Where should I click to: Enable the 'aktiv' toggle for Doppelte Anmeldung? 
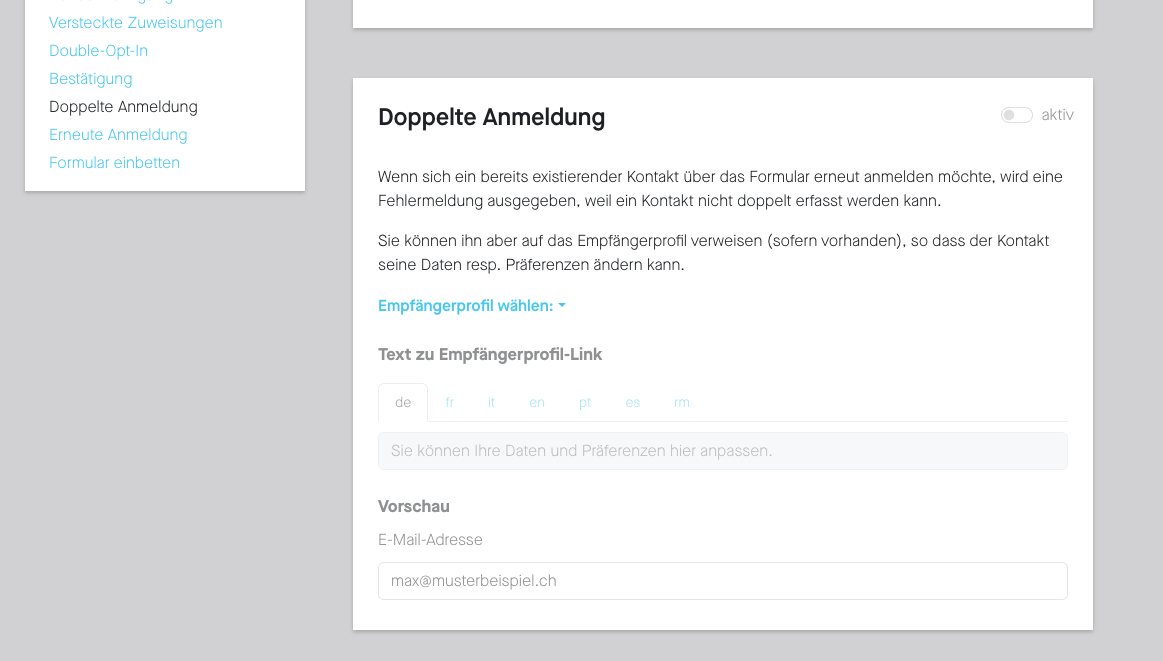1016,115
